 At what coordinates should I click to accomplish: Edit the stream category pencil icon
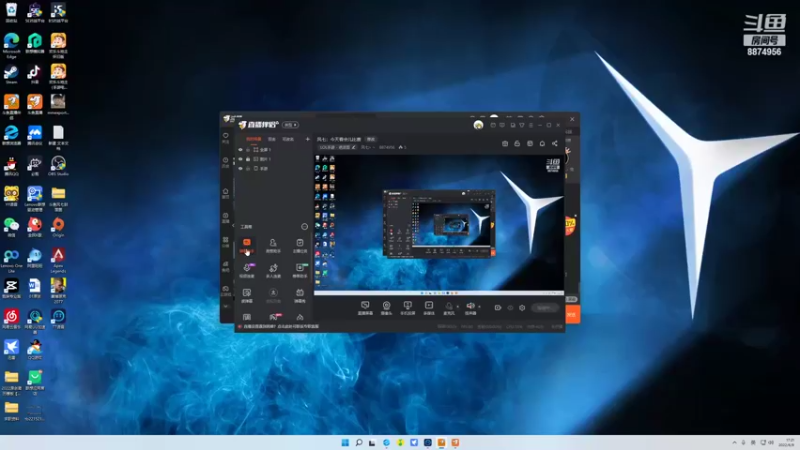tap(353, 147)
